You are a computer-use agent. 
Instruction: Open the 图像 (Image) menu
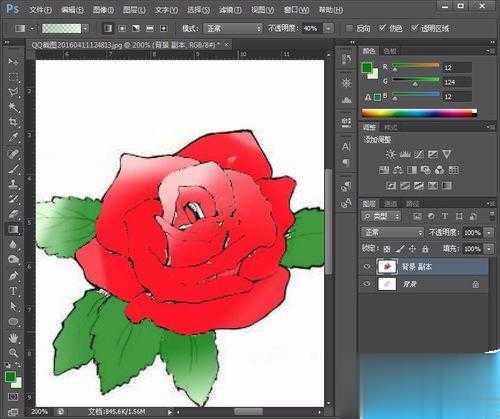[x=103, y=10]
